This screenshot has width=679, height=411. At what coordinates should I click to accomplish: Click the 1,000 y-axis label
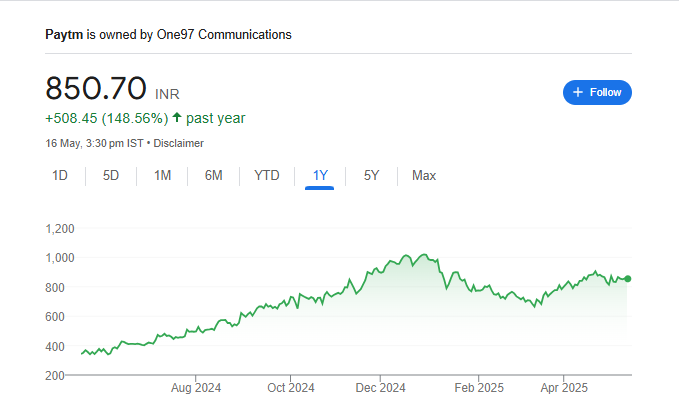point(60,258)
